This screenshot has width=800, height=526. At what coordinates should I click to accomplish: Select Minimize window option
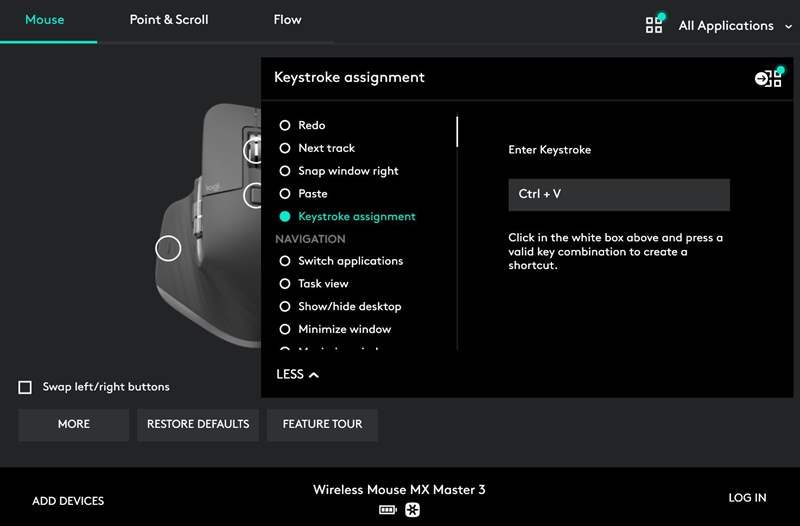tap(335, 329)
